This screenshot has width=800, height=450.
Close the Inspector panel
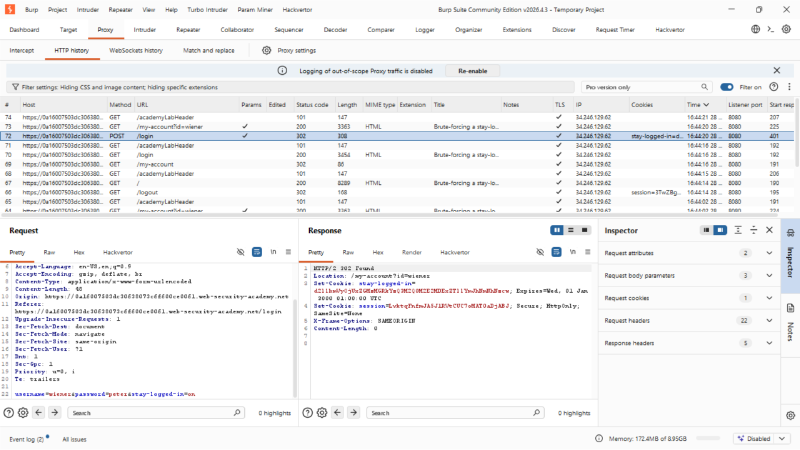769,230
